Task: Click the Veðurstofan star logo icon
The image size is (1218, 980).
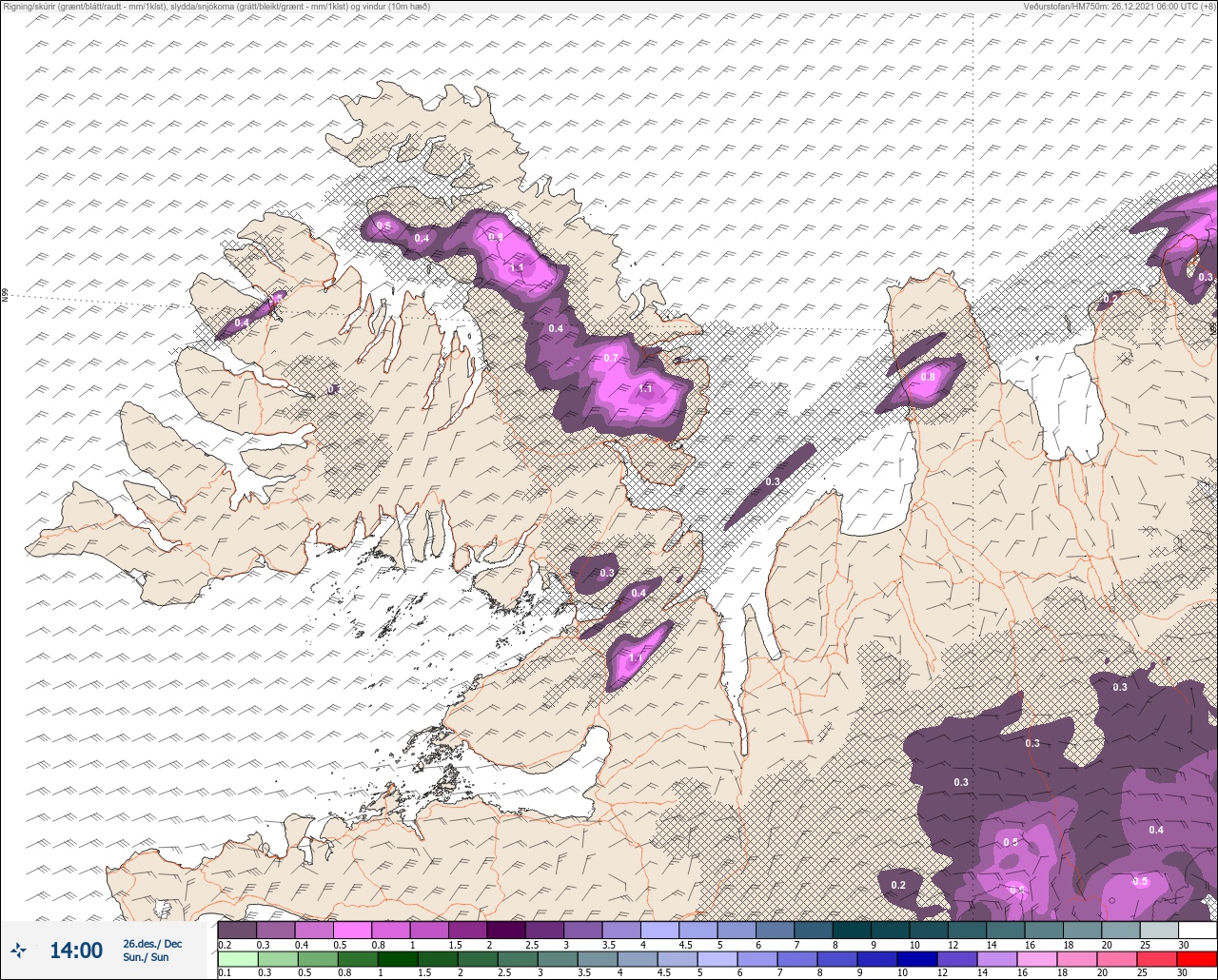Action: pyautogui.click(x=18, y=950)
